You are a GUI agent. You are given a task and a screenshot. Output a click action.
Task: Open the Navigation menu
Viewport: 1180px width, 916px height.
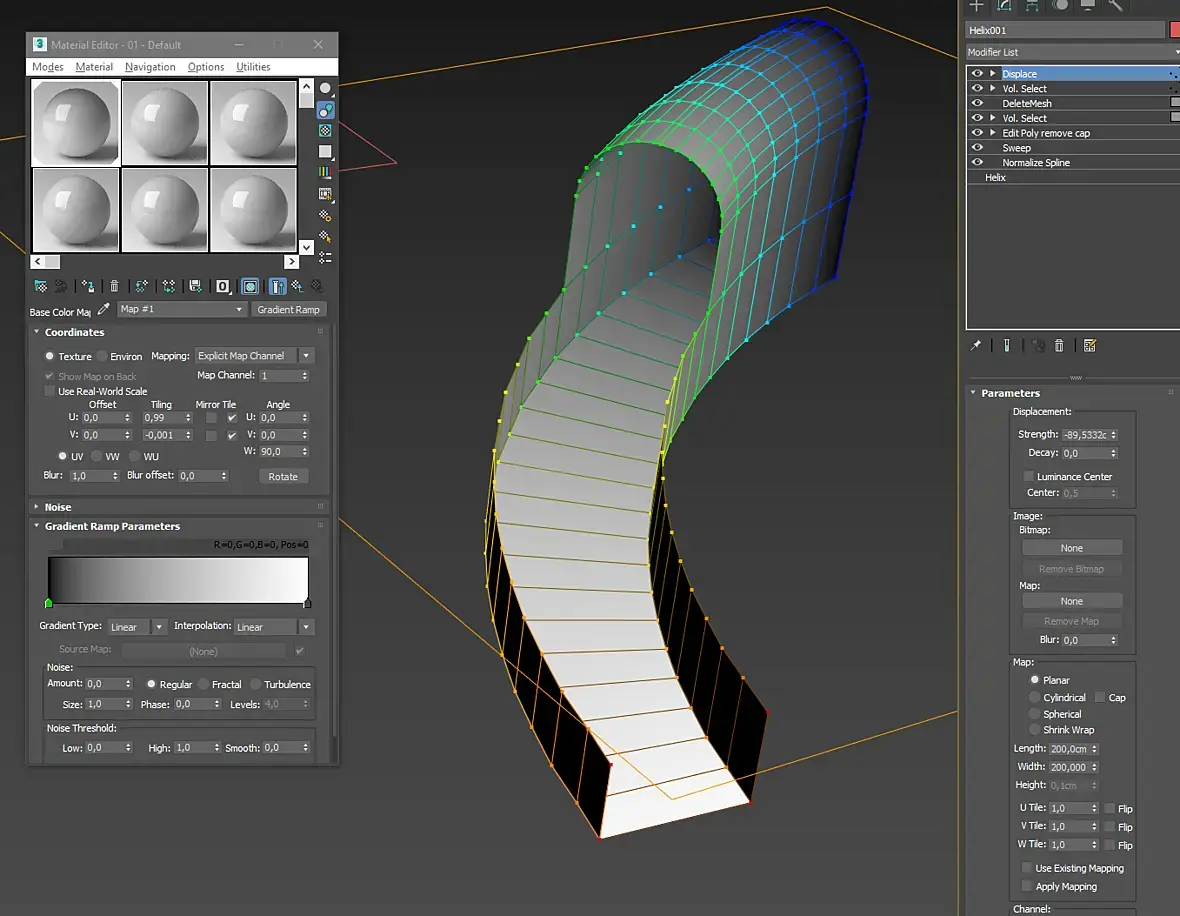[x=150, y=67]
